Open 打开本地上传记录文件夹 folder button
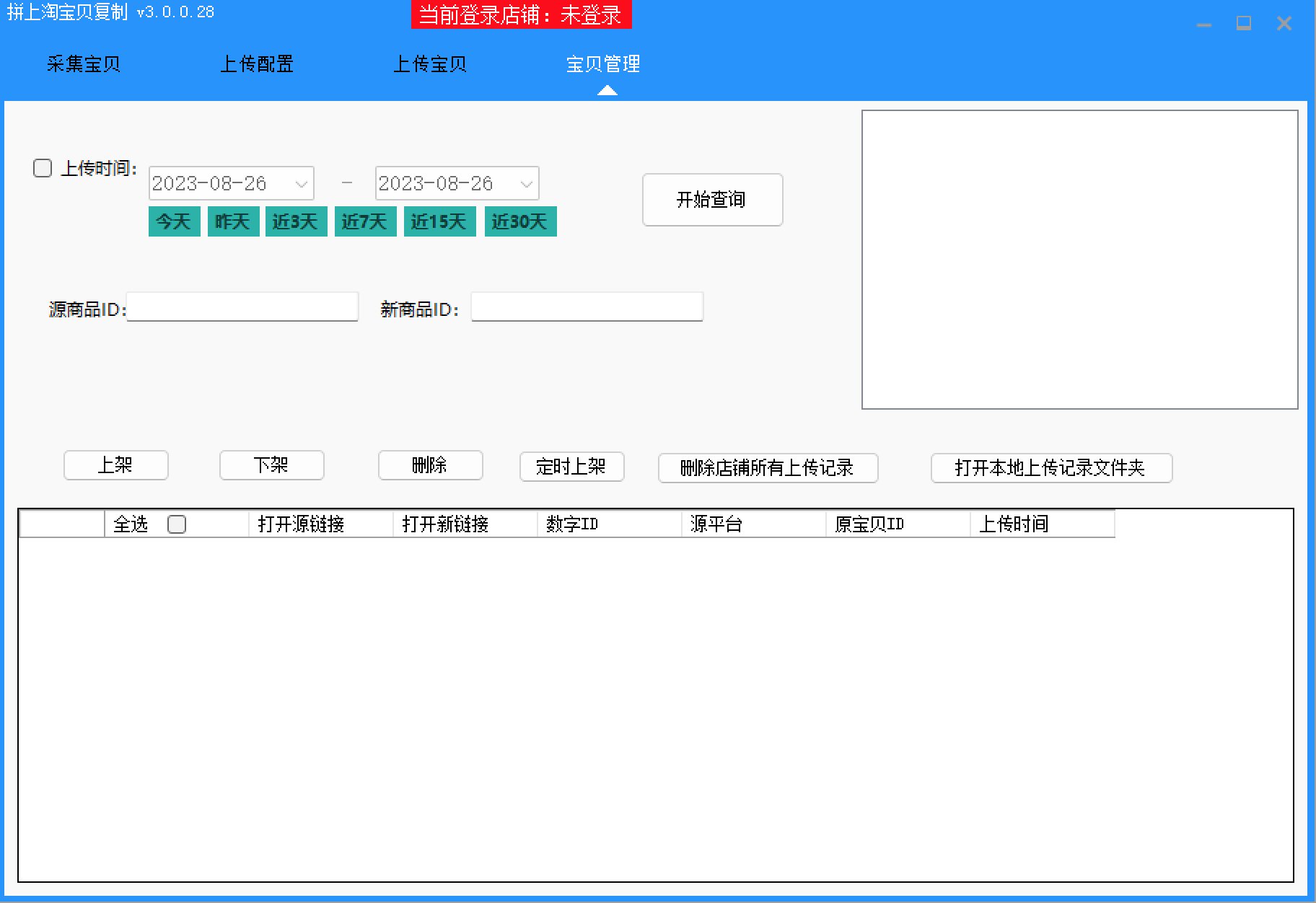Viewport: 1316px width, 903px height. coord(1052,468)
